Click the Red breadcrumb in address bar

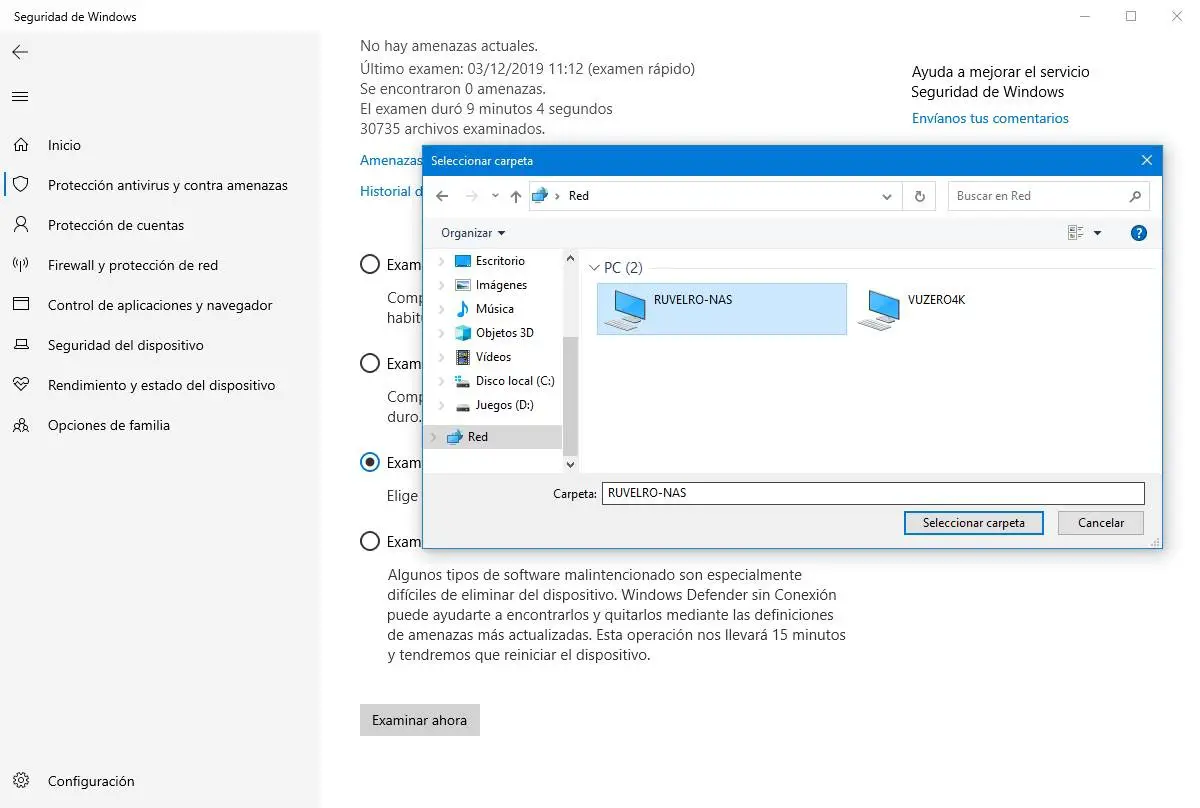point(579,196)
